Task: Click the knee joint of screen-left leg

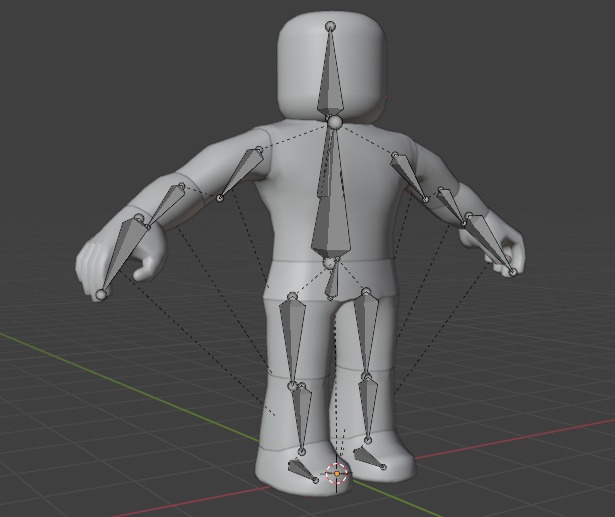Action: pos(292,386)
